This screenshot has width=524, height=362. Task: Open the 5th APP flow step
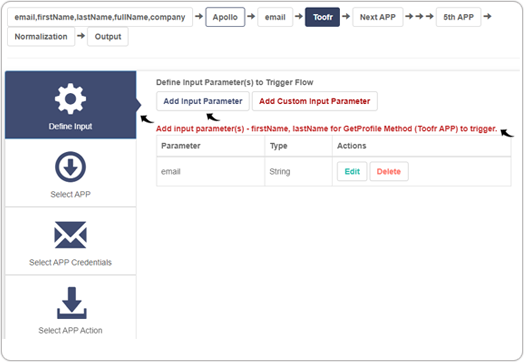click(458, 17)
